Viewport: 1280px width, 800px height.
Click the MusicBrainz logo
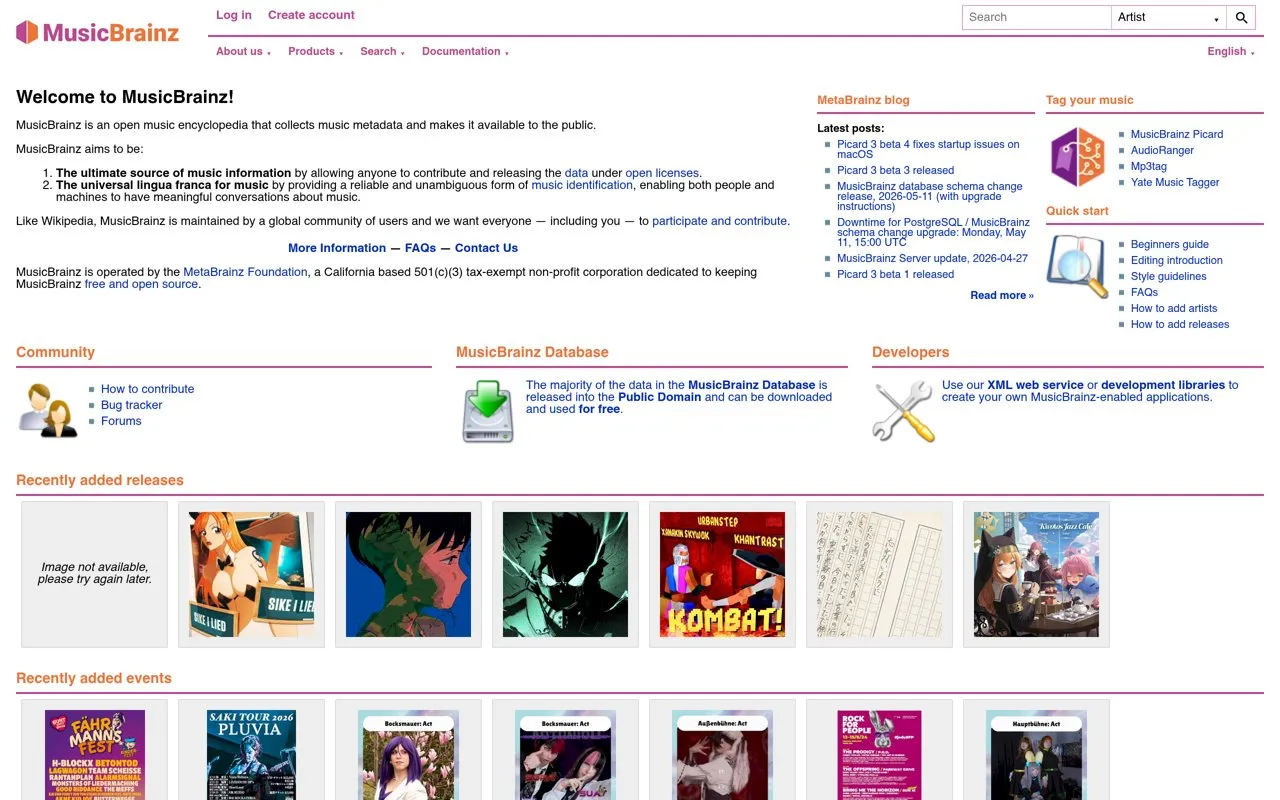click(97, 32)
